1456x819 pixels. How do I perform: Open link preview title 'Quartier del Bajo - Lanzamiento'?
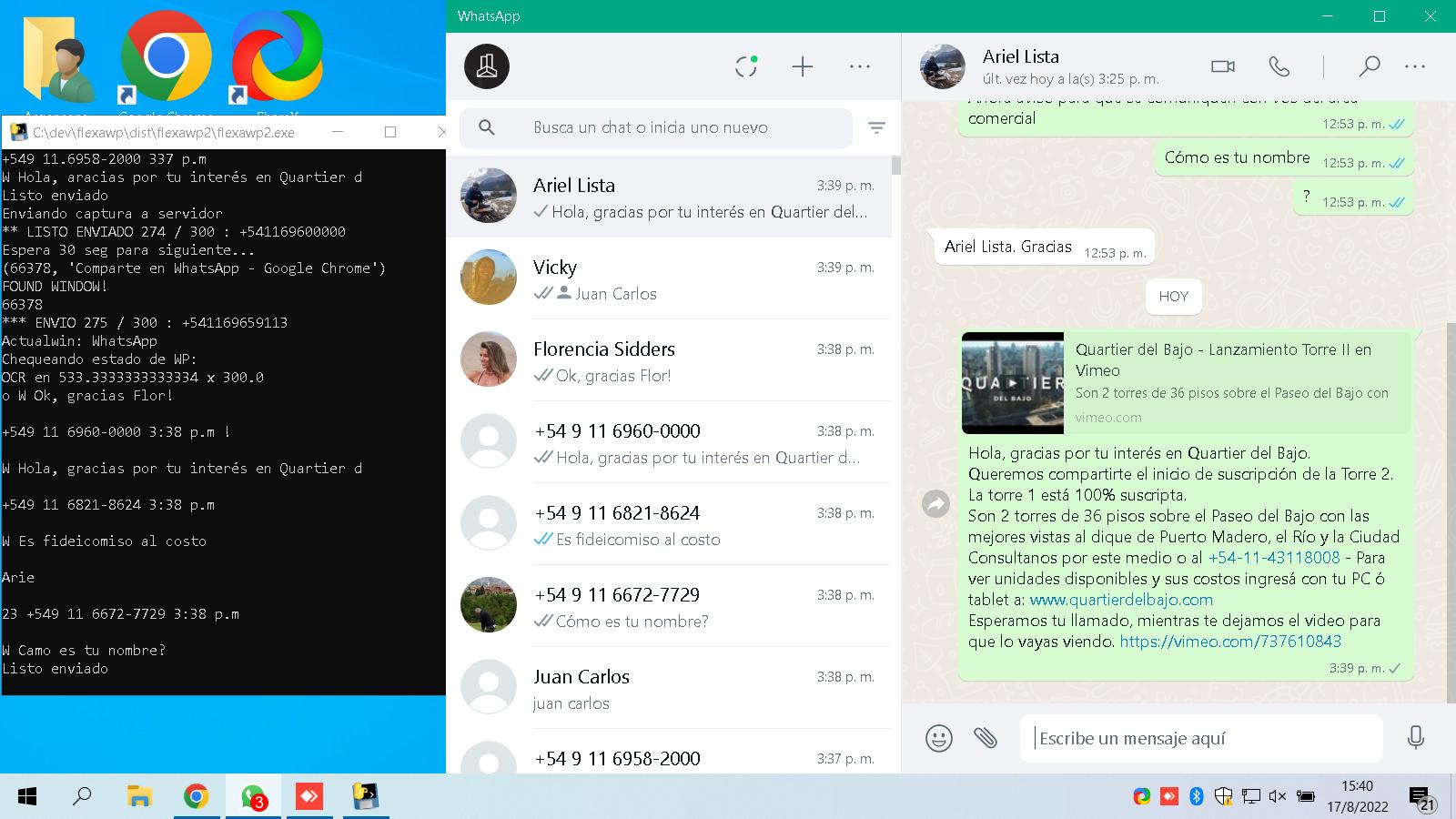click(x=1223, y=359)
